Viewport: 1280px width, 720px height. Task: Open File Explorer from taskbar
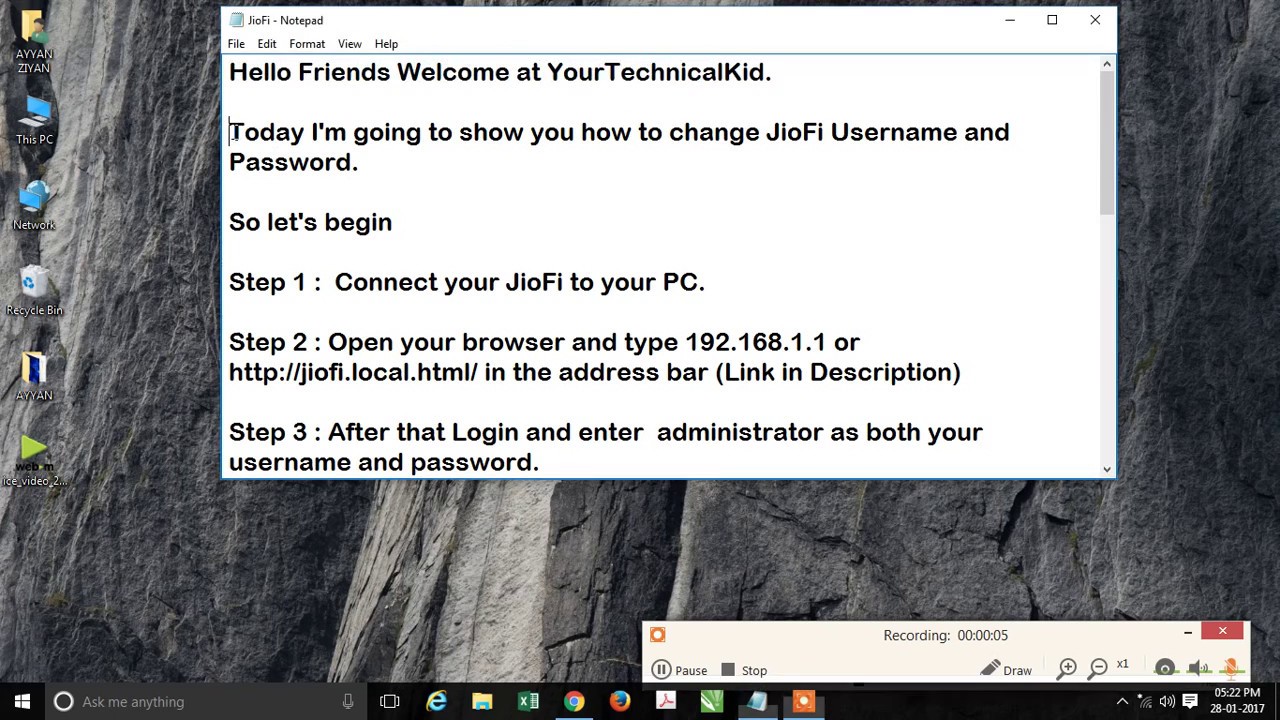click(x=482, y=702)
